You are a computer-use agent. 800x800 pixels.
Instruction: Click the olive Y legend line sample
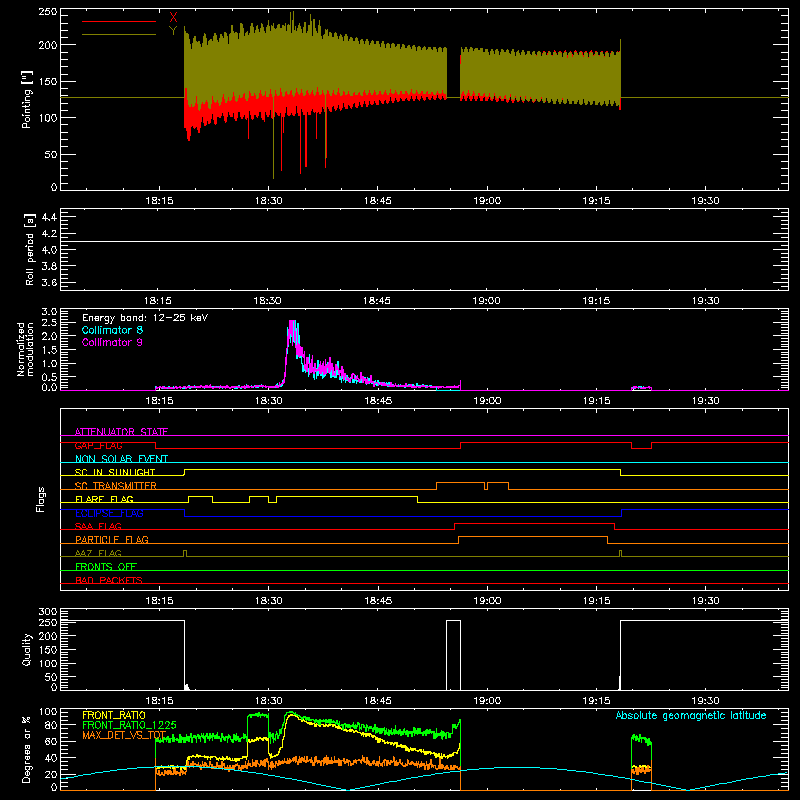click(119, 34)
